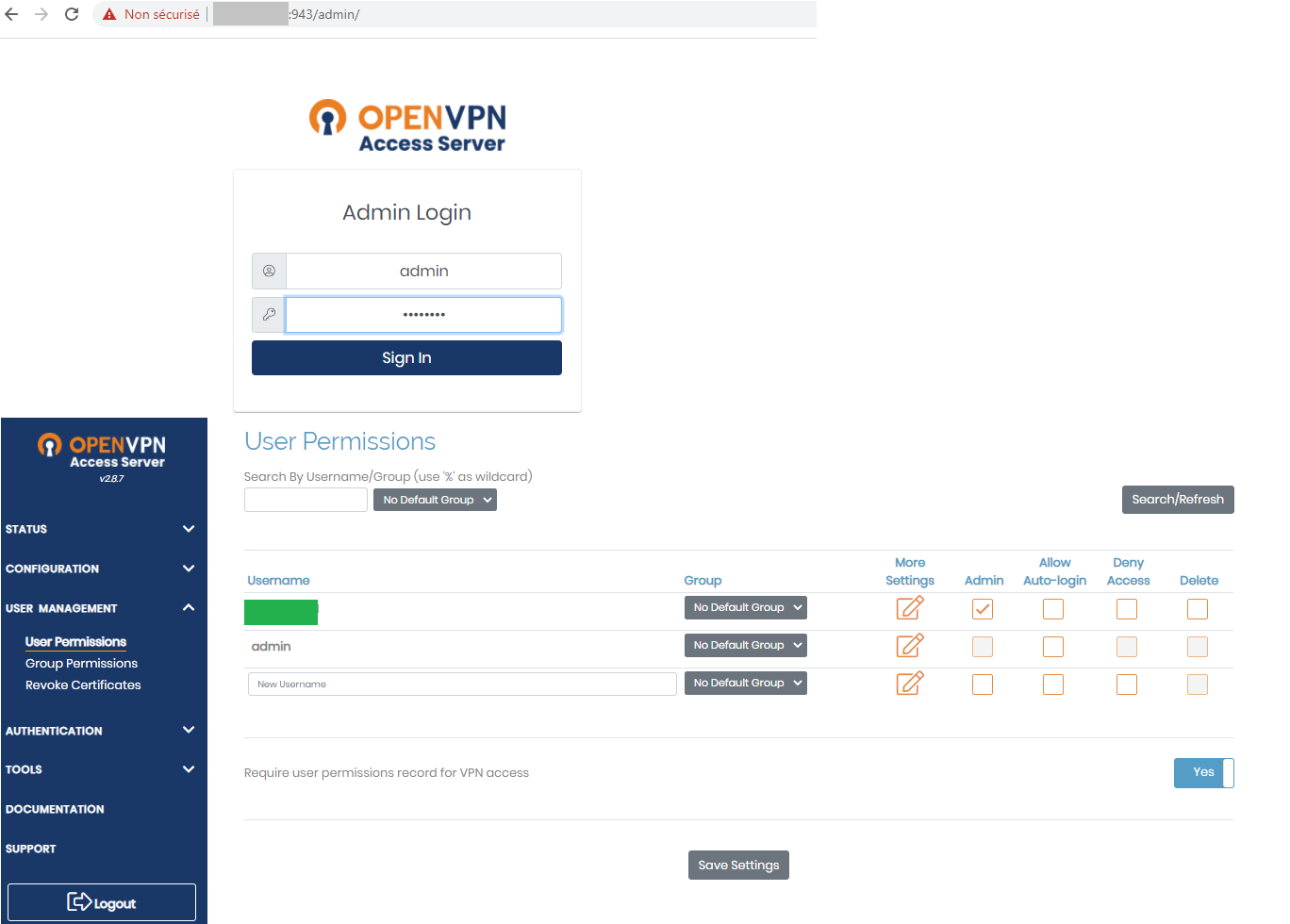Open the Group dropdown for admin

745,646
